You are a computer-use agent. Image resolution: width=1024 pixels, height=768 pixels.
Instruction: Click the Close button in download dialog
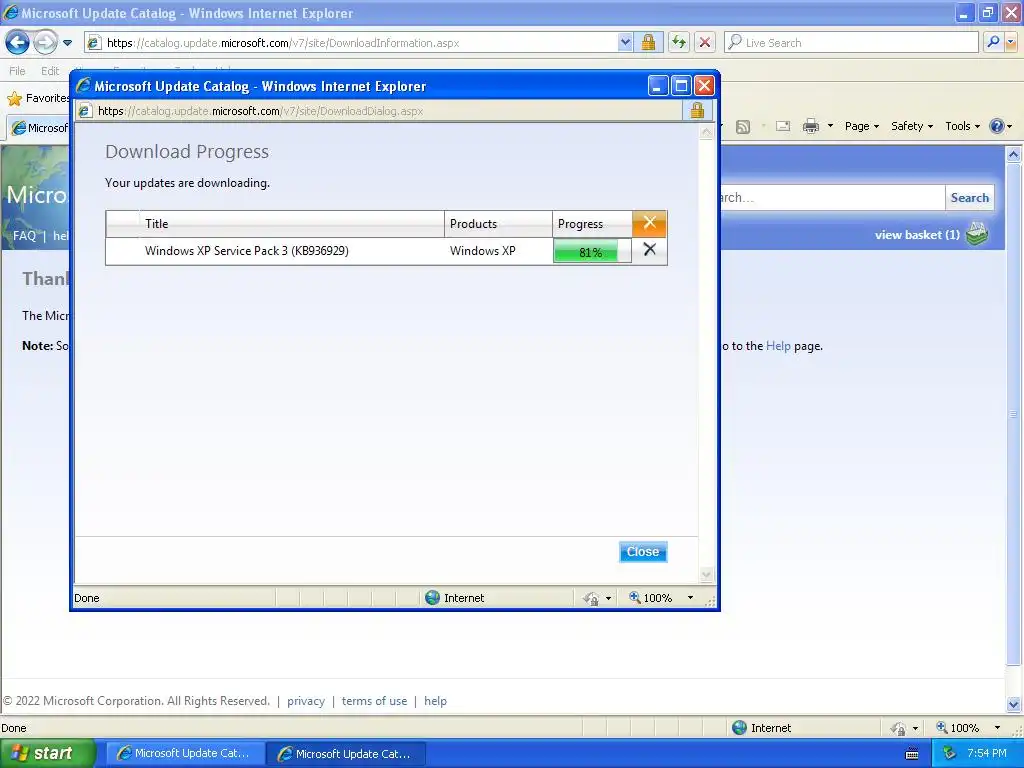(x=643, y=552)
